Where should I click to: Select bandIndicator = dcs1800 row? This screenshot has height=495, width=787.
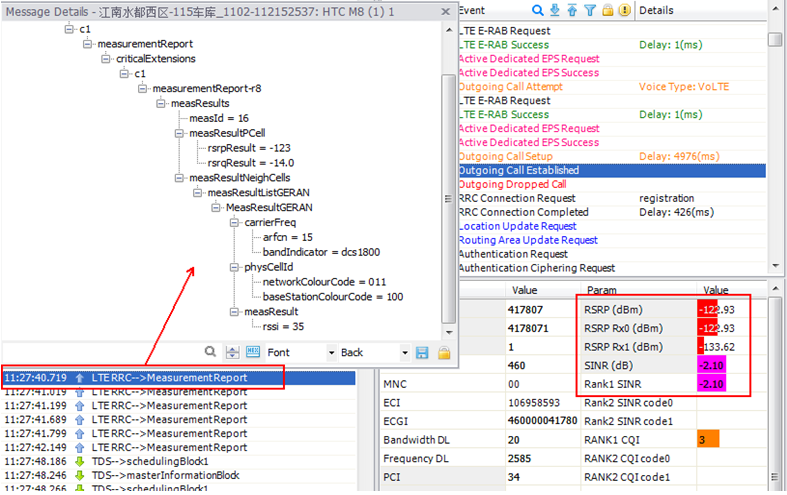tap(321, 252)
